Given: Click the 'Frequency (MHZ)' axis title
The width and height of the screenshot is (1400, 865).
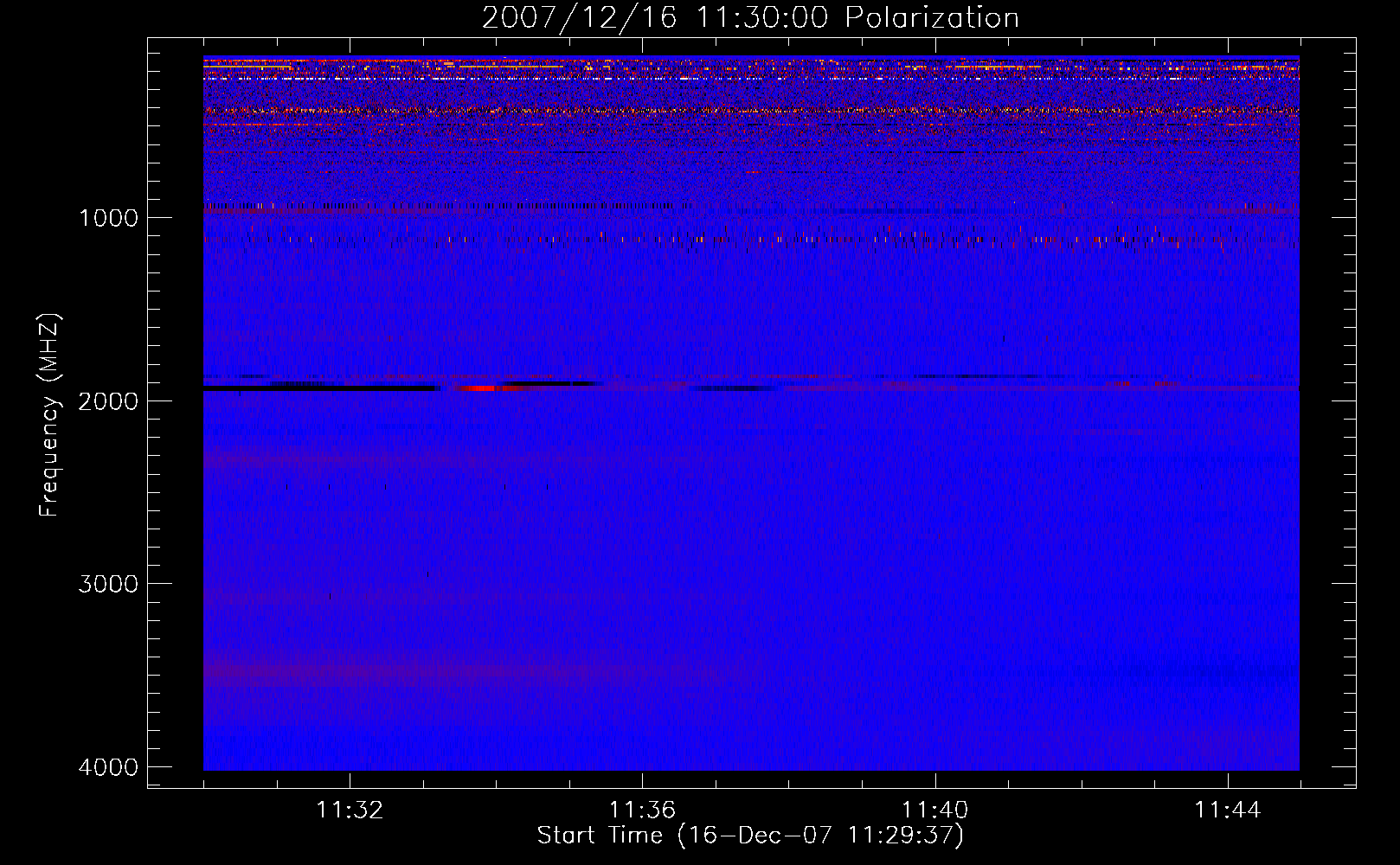Looking at the screenshot, I should click(x=50, y=415).
